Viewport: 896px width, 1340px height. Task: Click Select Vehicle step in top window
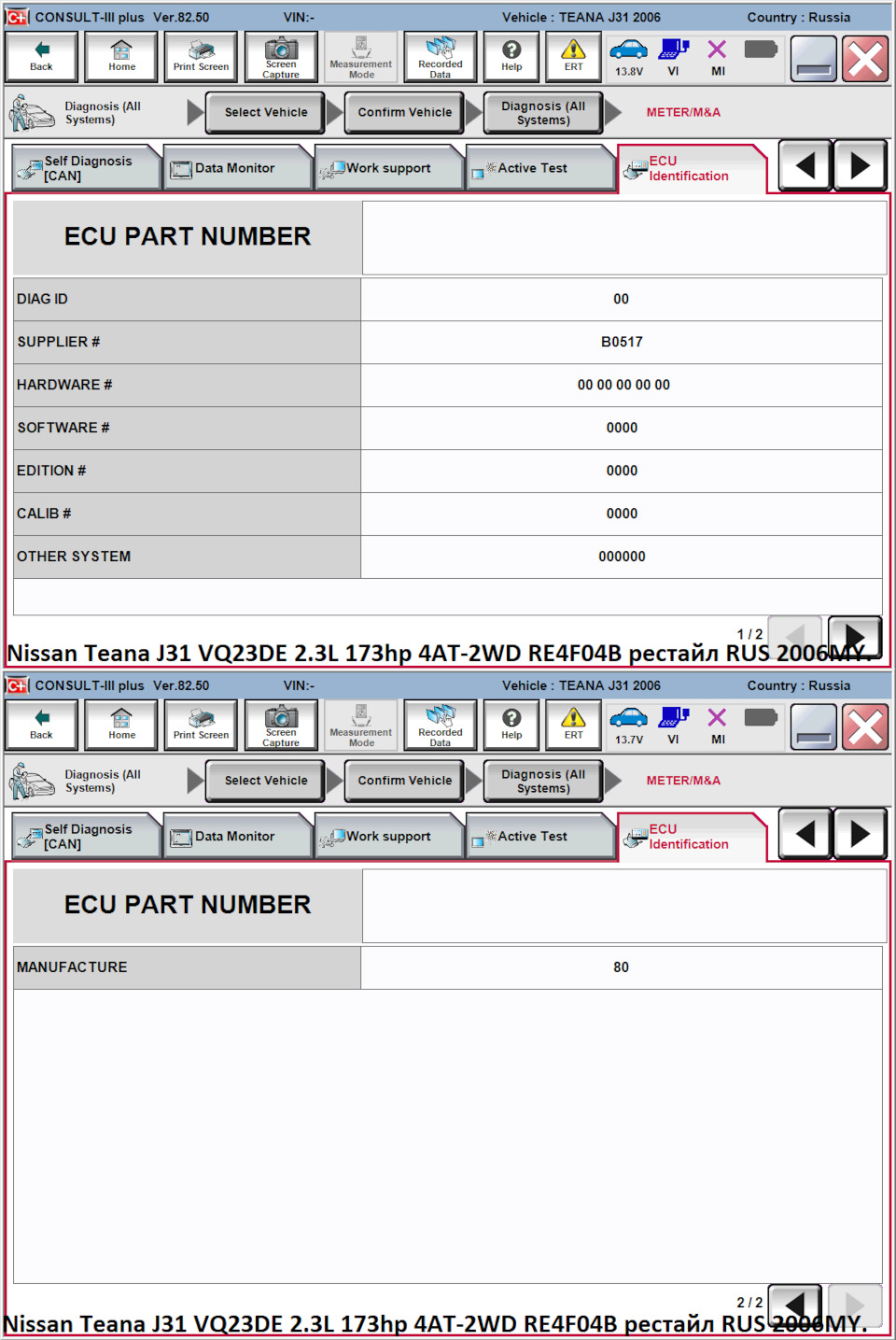tap(266, 112)
